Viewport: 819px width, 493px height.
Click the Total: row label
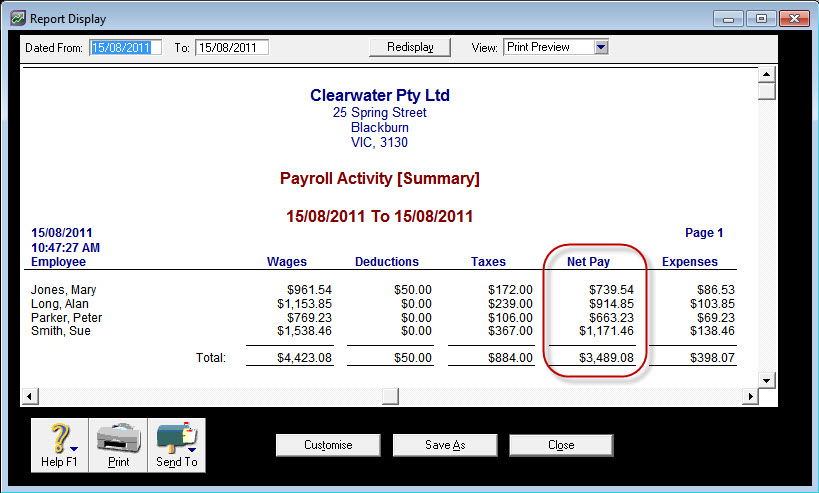[211, 358]
